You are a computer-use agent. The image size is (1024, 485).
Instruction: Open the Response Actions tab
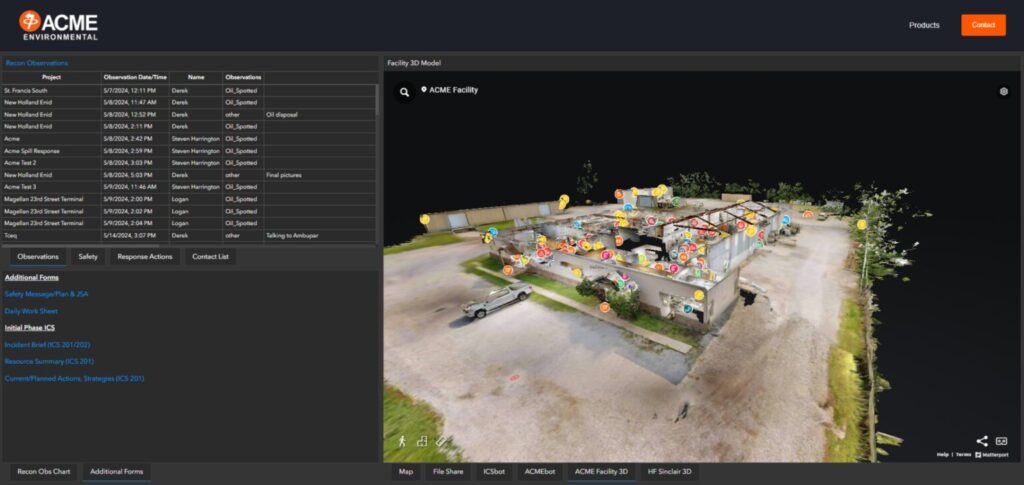coord(145,257)
